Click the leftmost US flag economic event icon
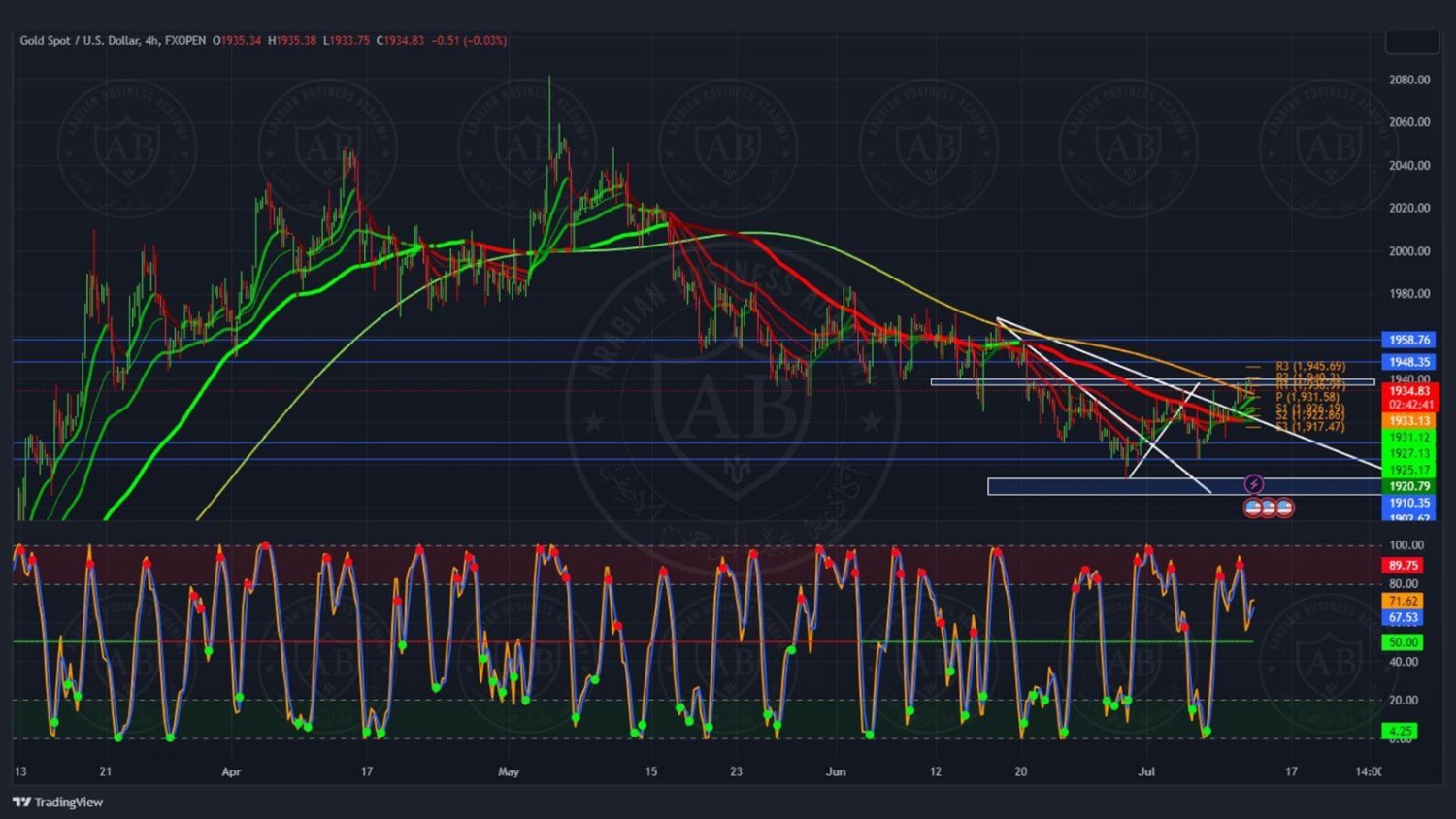Screen dimensions: 1456x819 (1253, 508)
